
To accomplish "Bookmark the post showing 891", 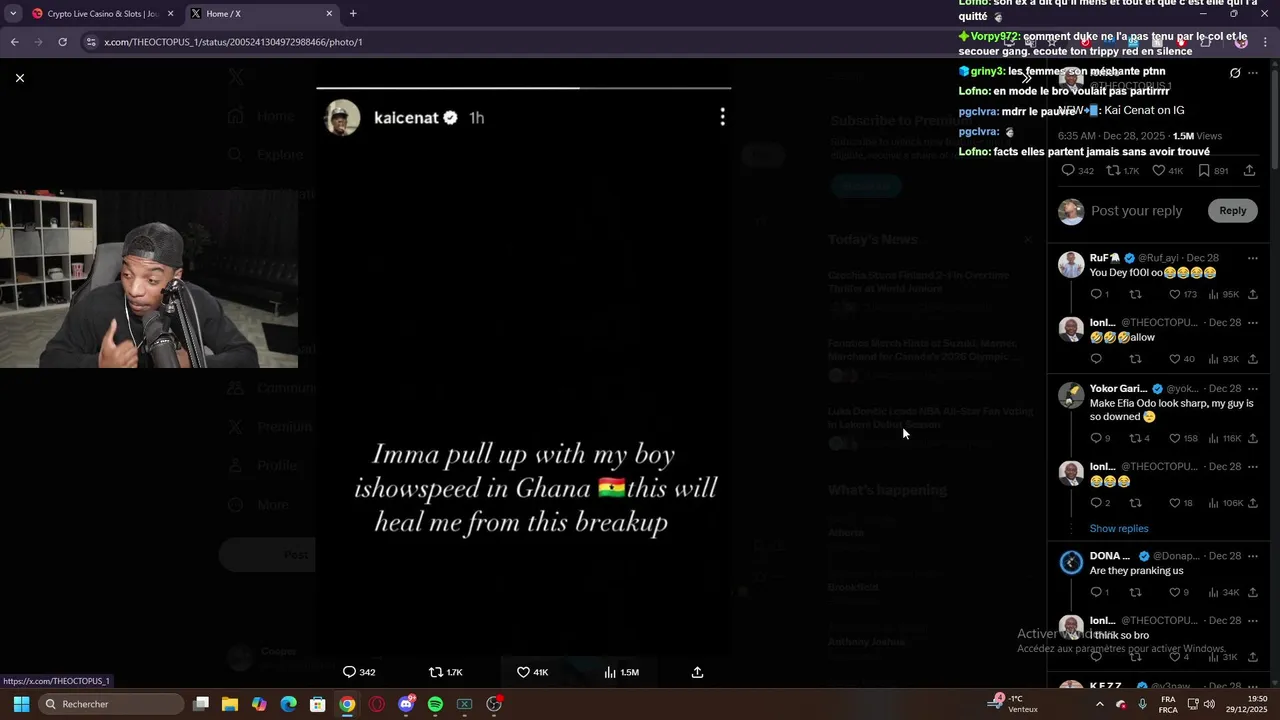I will (1213, 171).
